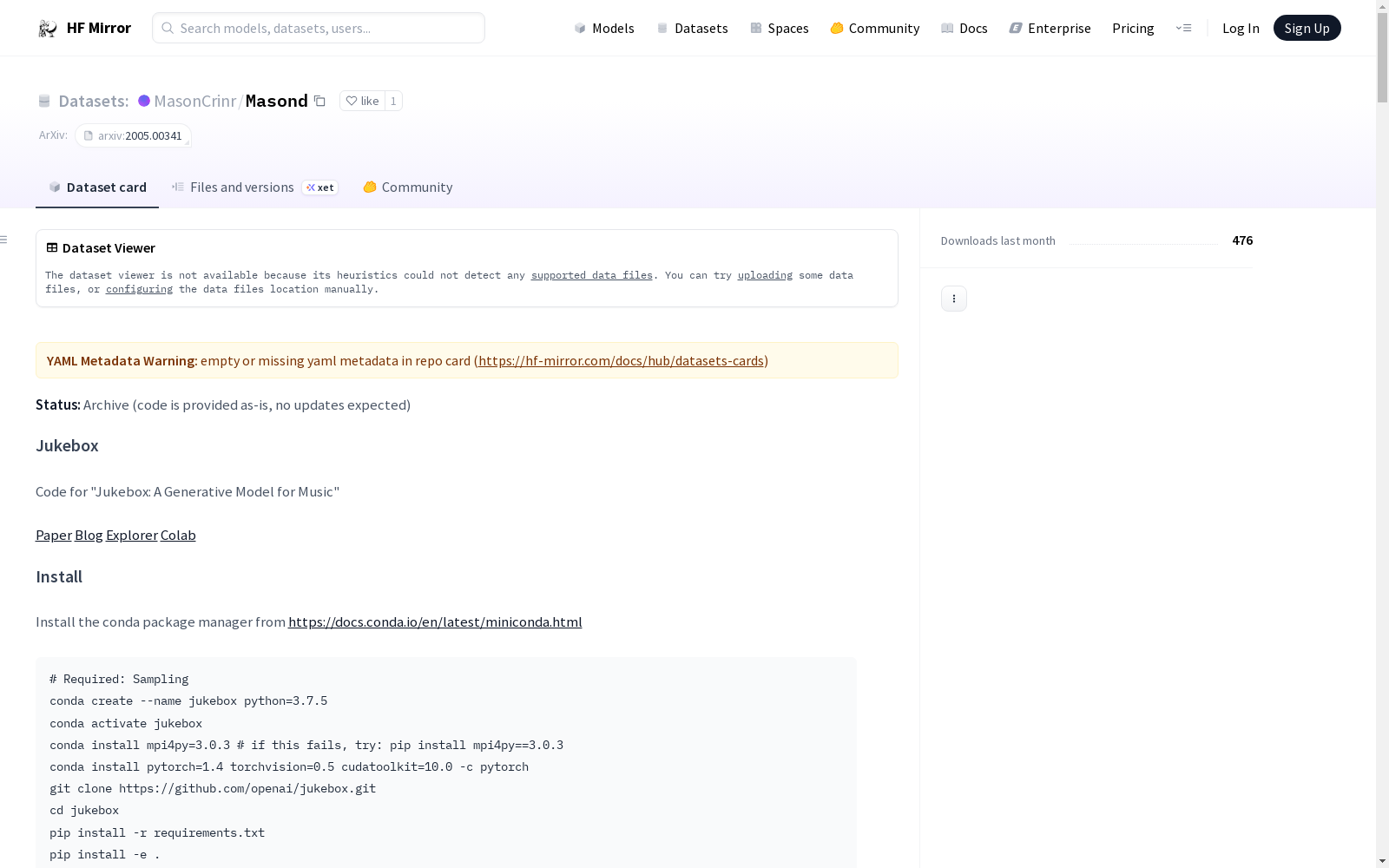The image size is (1389, 868).
Task: Click the 'Downloads last month' label
Action: 998,240
